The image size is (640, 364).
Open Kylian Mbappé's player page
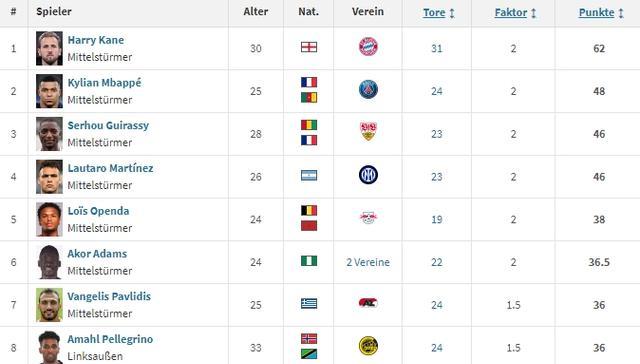(x=104, y=83)
